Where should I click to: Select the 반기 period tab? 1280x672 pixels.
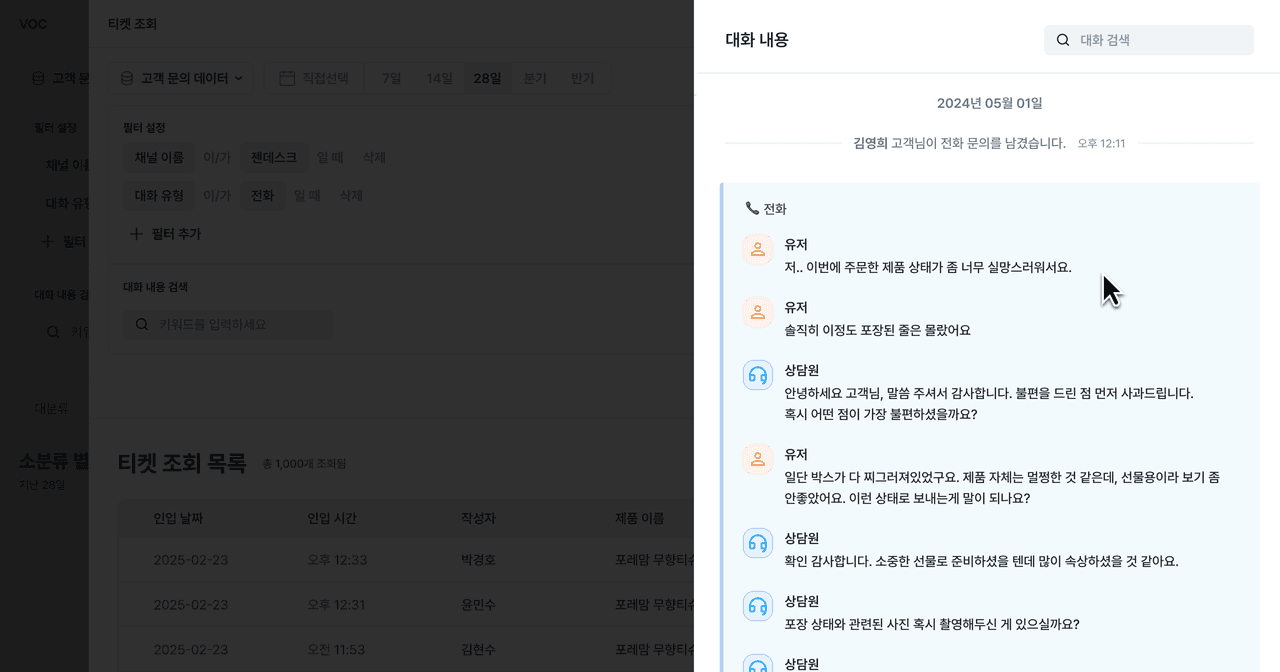pos(582,78)
